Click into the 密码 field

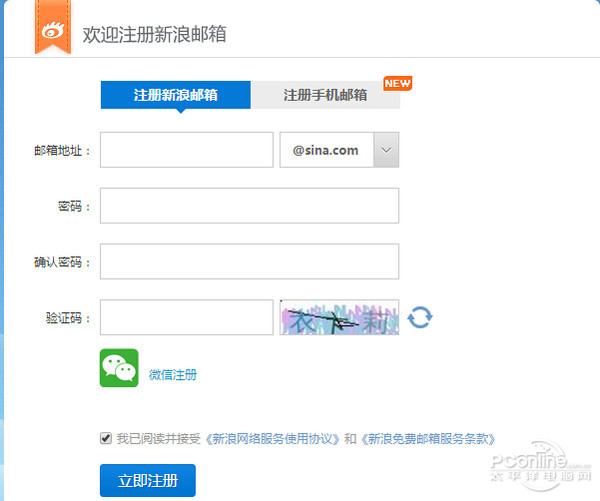point(249,206)
